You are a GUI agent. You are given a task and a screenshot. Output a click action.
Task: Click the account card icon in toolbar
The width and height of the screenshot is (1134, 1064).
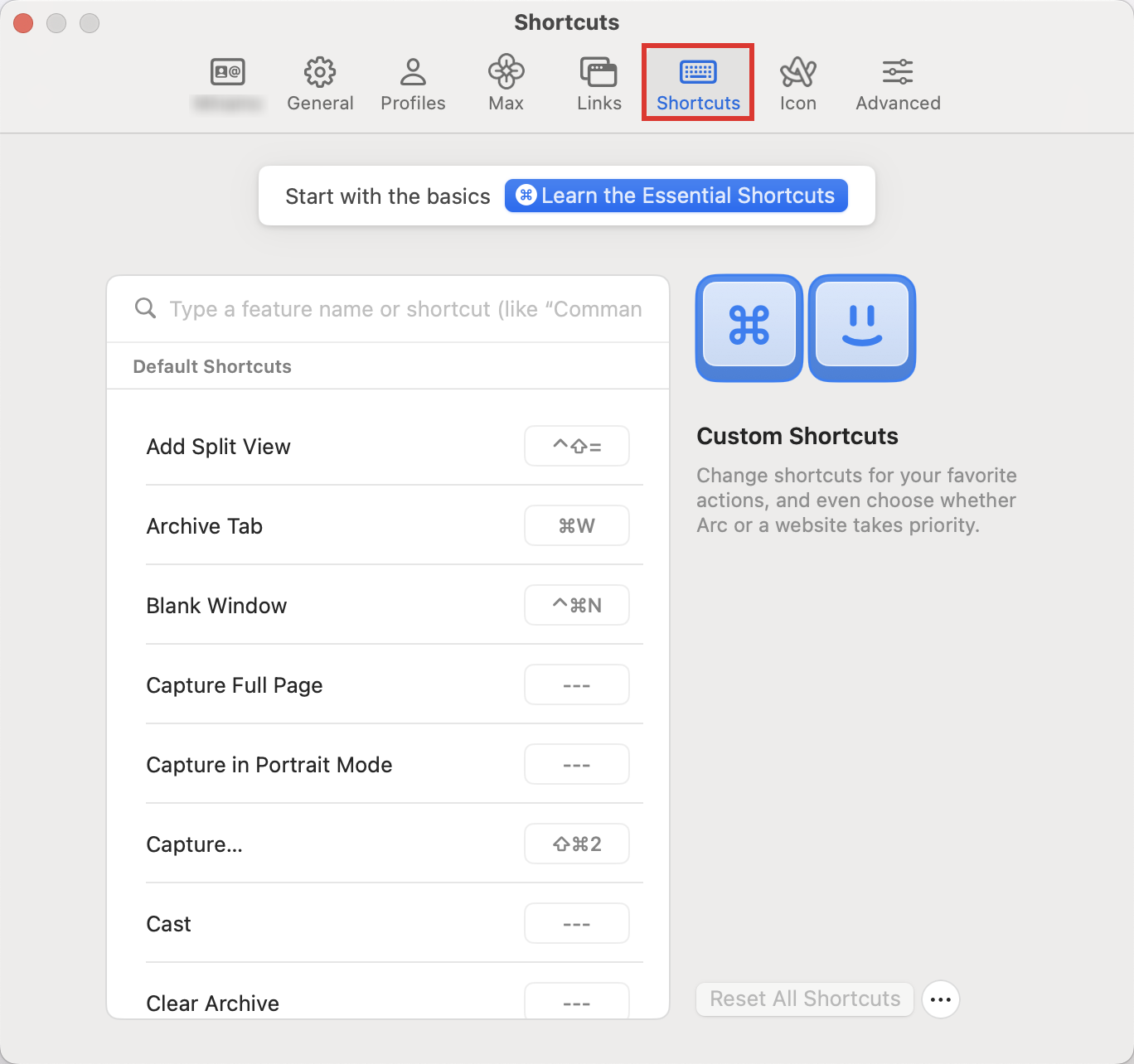tap(227, 73)
